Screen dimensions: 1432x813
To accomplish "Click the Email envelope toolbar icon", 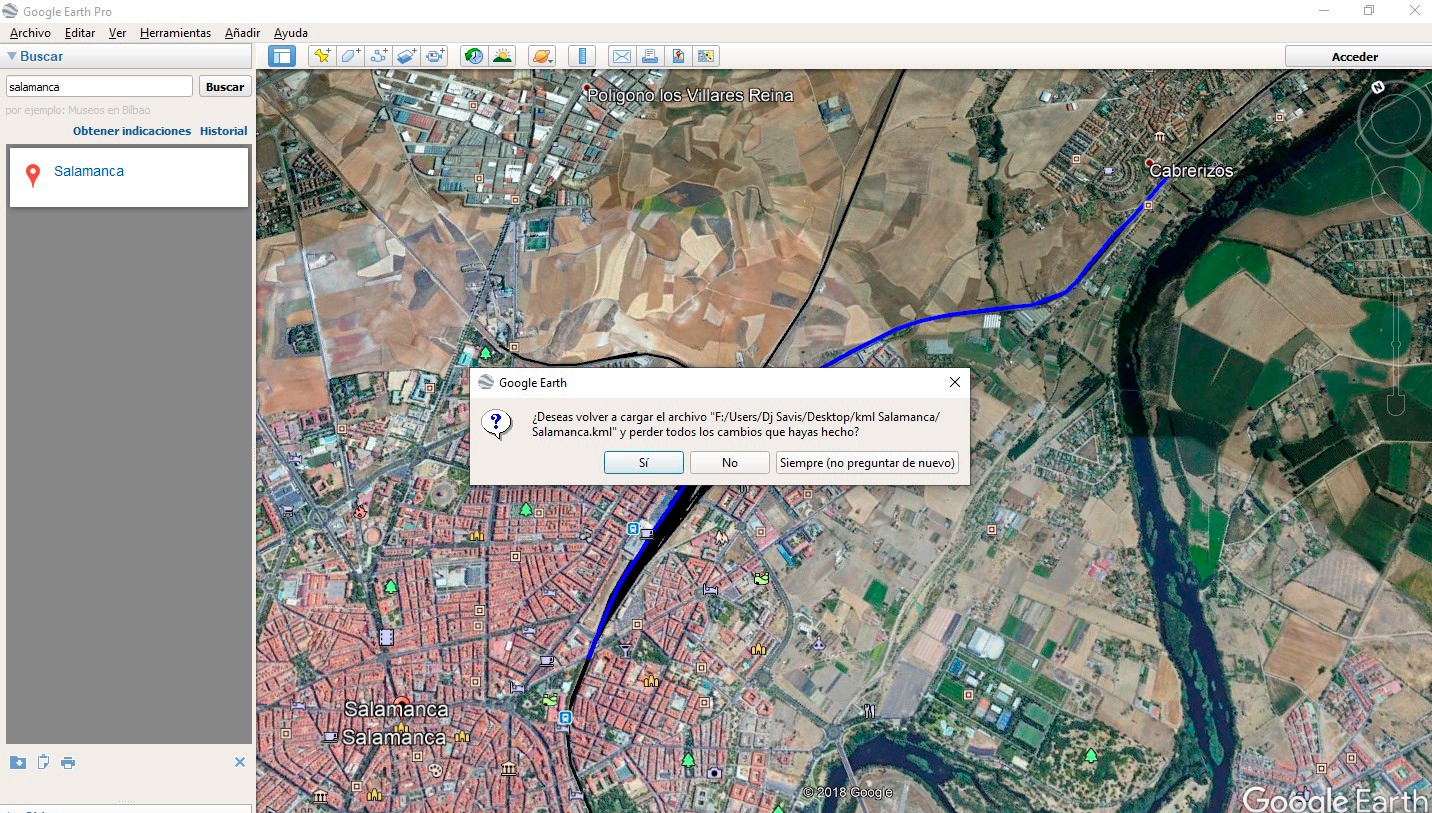I will coord(621,56).
